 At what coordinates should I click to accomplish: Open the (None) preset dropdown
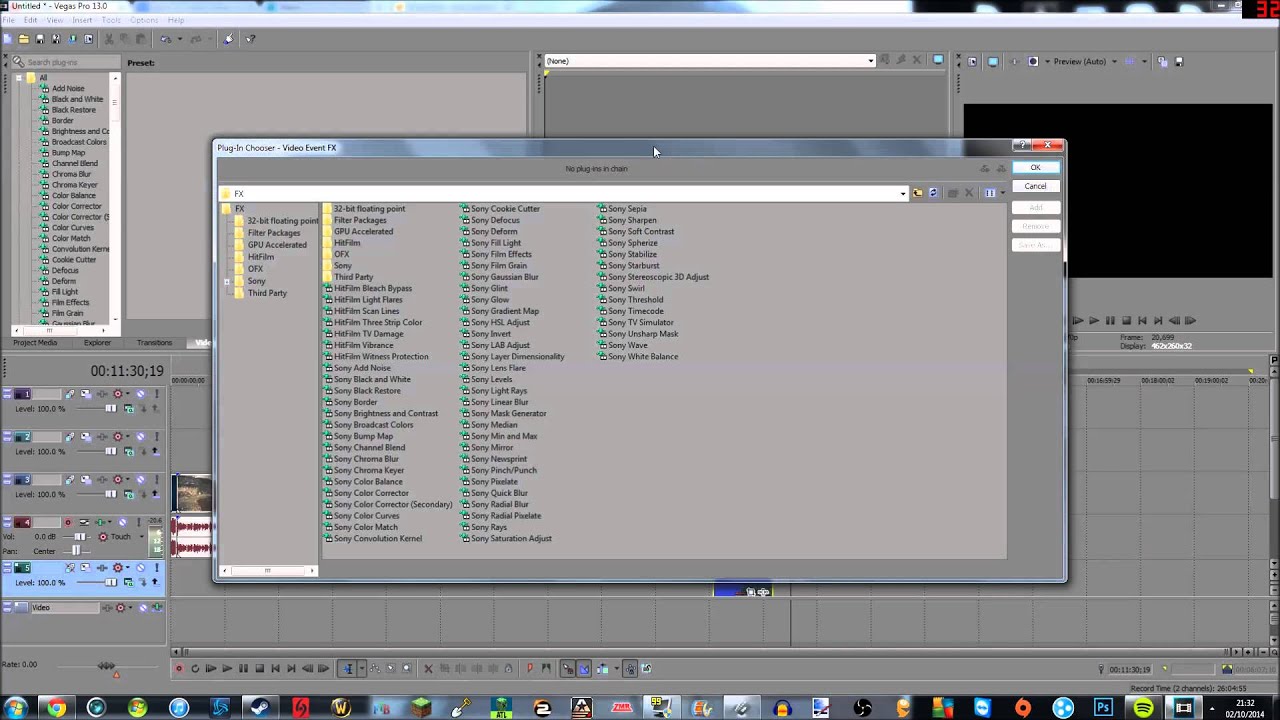pos(870,61)
